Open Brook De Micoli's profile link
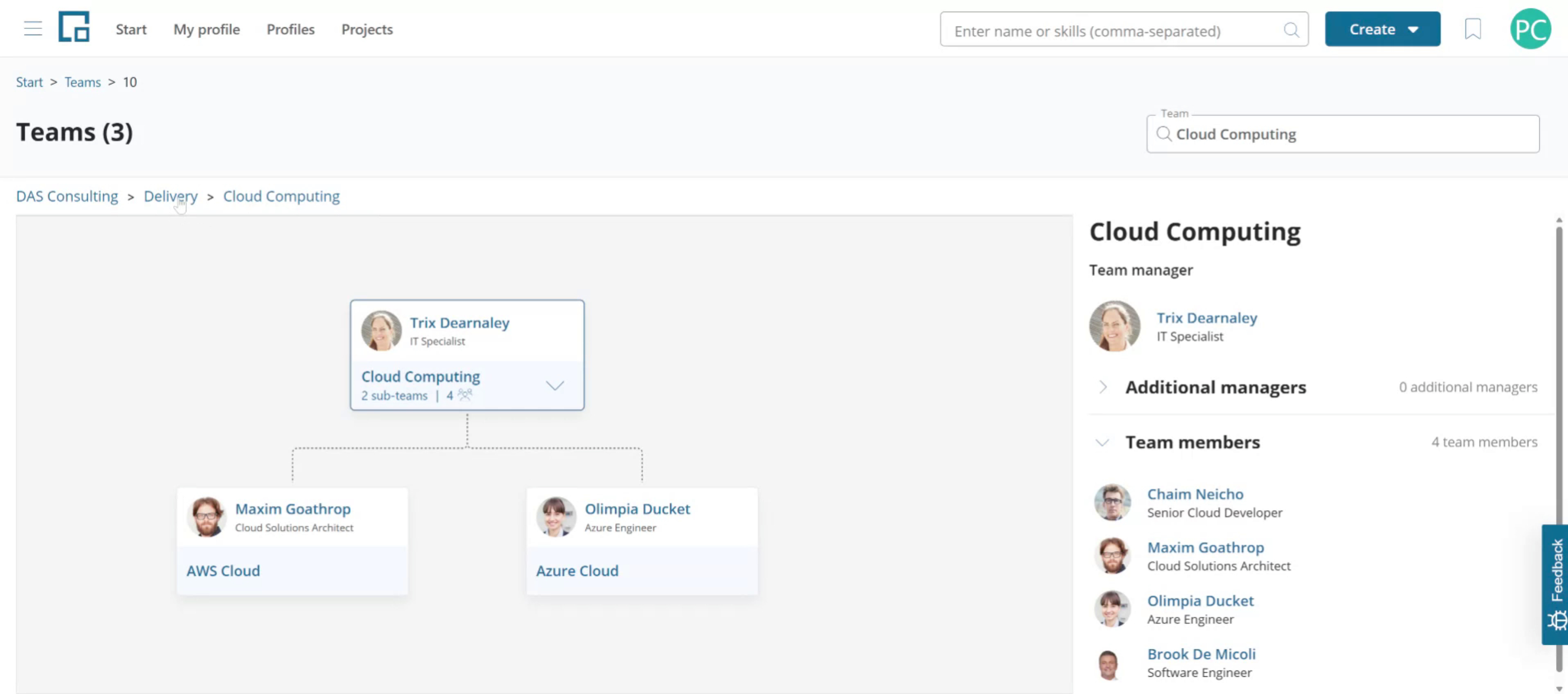Image resolution: width=1568 pixels, height=694 pixels. tap(1201, 654)
